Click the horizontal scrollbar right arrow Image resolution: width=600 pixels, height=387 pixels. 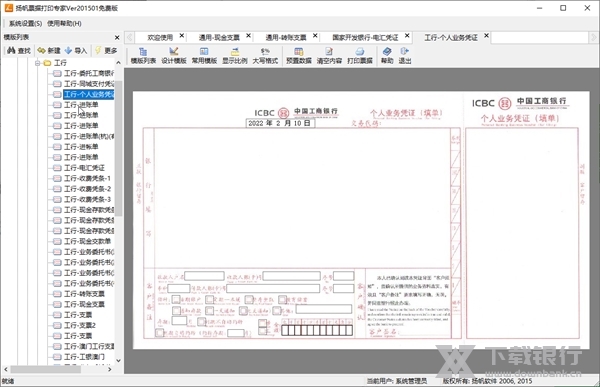[110, 369]
